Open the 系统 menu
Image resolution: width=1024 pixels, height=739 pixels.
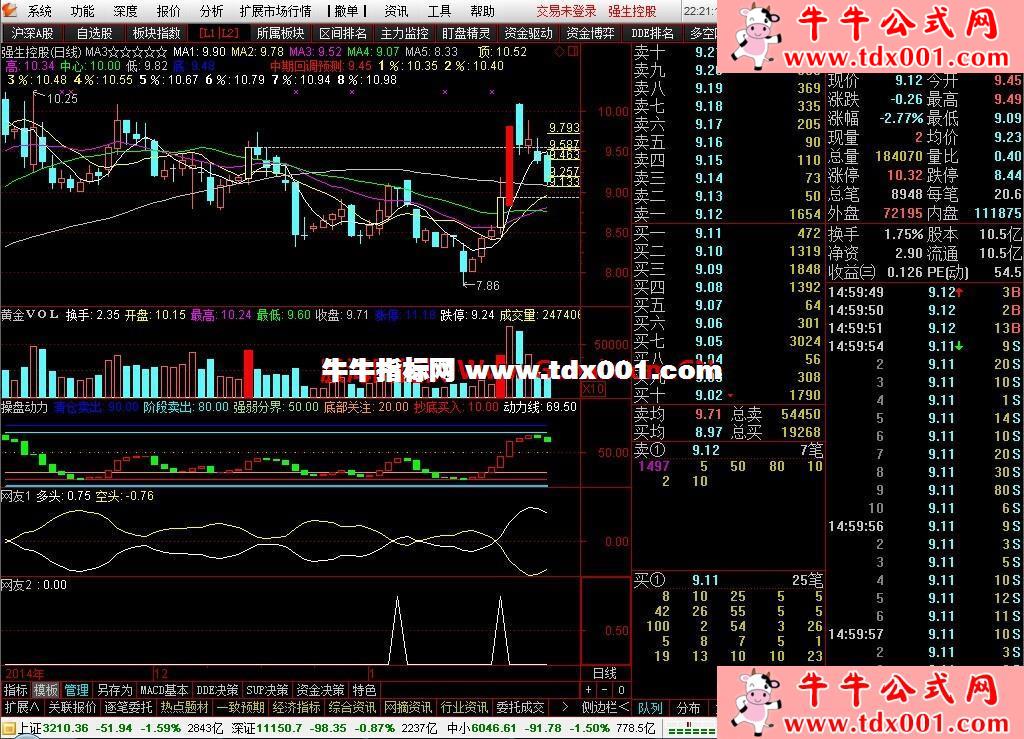tap(39, 11)
